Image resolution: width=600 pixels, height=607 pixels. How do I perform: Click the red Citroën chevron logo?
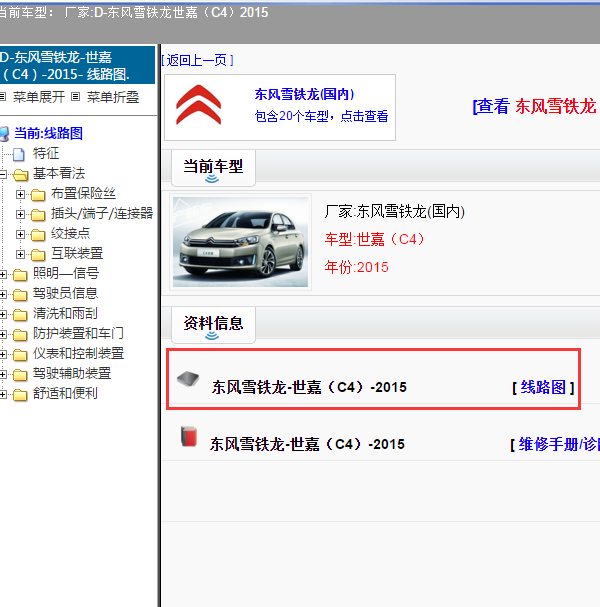199,105
